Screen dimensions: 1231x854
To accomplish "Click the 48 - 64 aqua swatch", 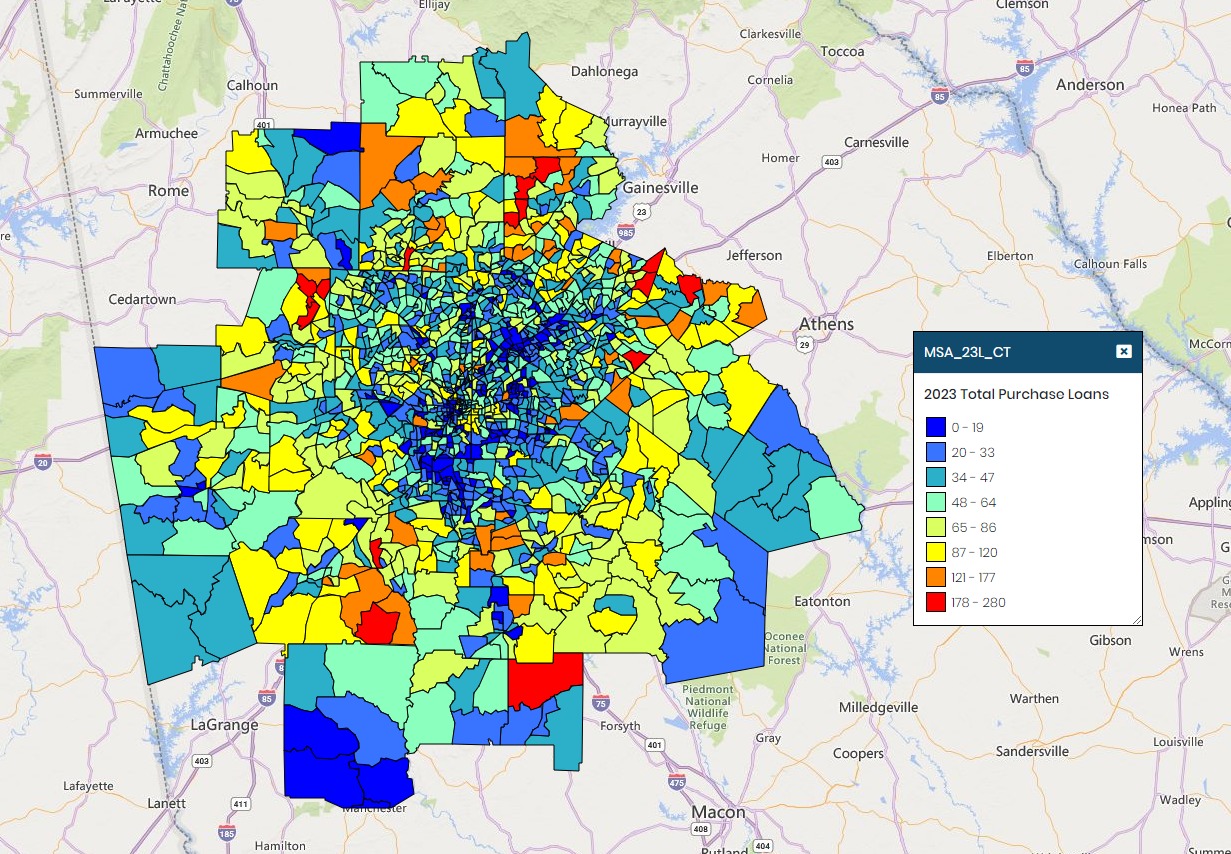I will [x=936, y=502].
